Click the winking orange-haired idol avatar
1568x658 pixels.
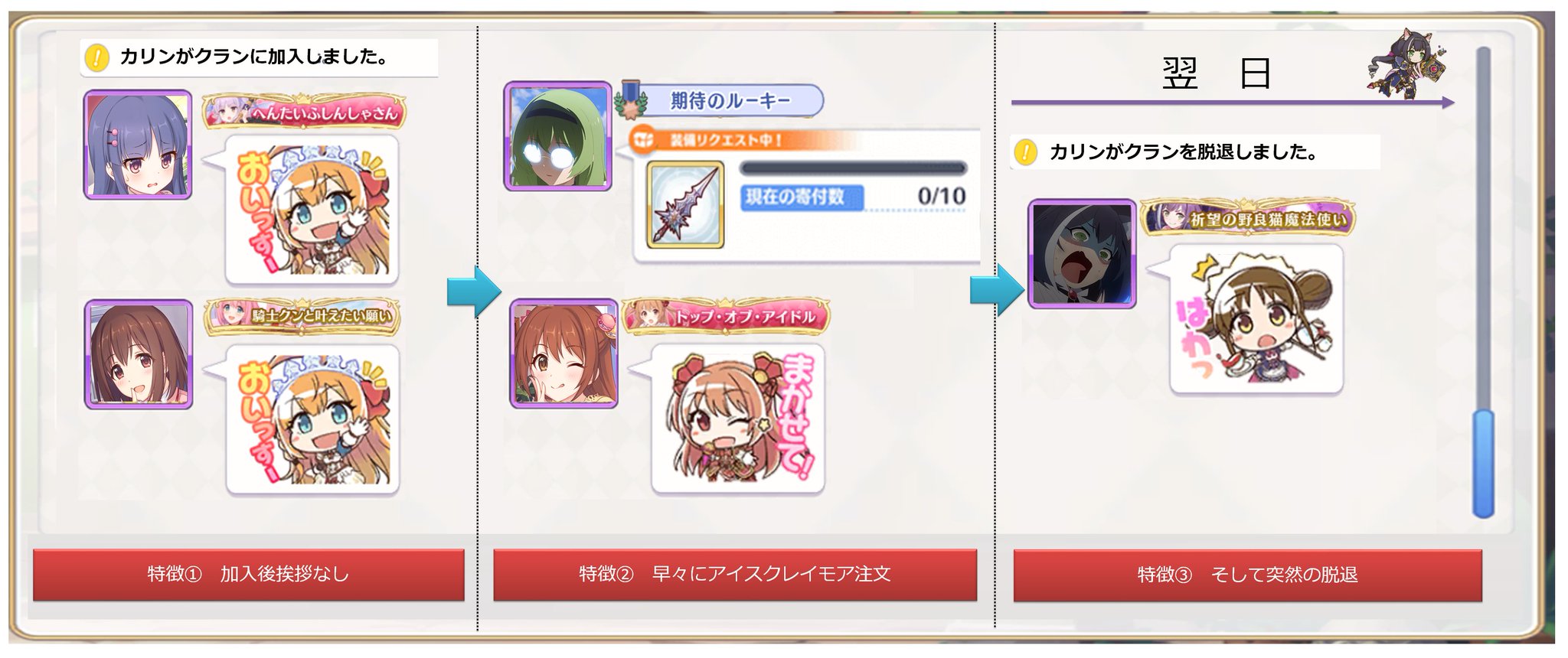[564, 353]
